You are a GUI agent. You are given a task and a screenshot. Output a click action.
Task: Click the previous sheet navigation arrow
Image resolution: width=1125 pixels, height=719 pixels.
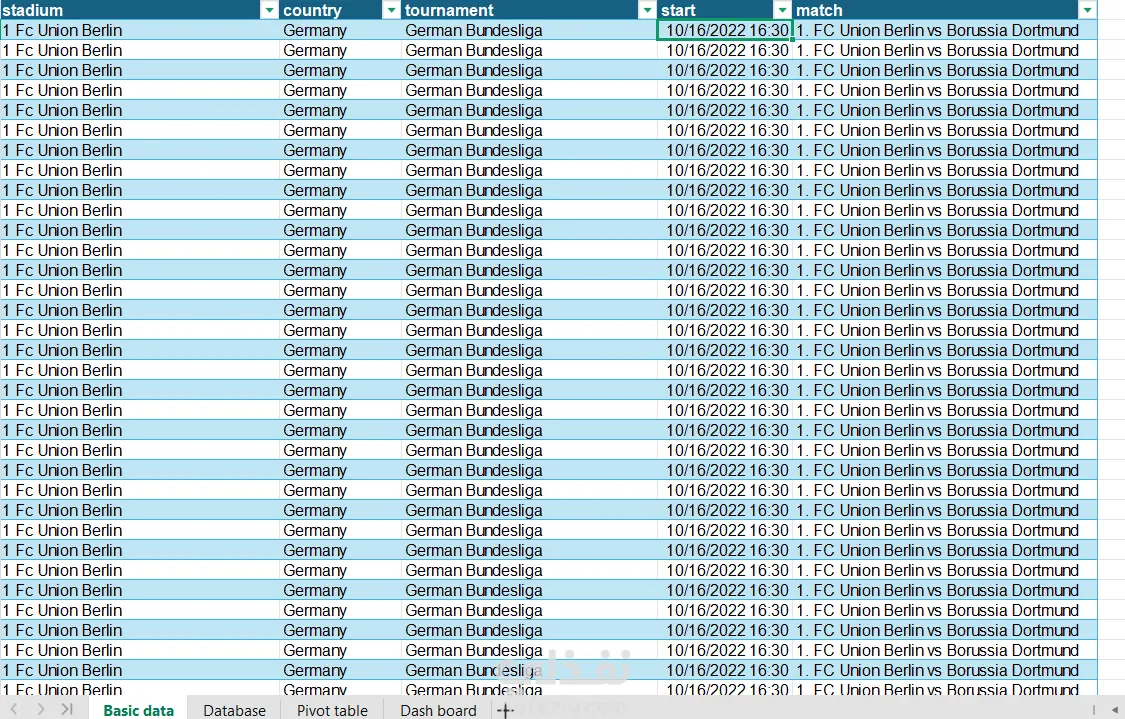pyautogui.click(x=14, y=710)
